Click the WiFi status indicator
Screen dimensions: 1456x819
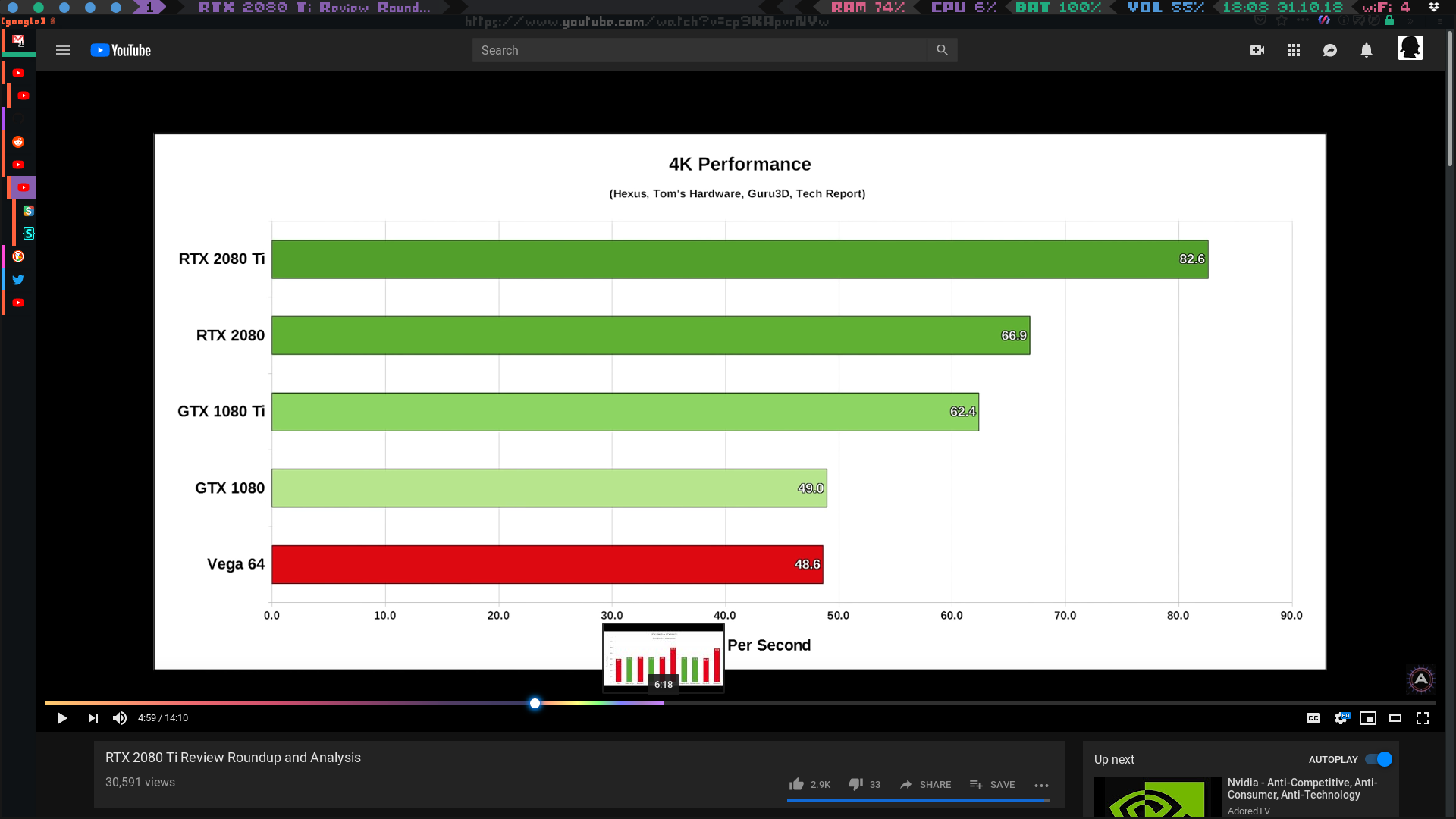tap(1386, 7)
